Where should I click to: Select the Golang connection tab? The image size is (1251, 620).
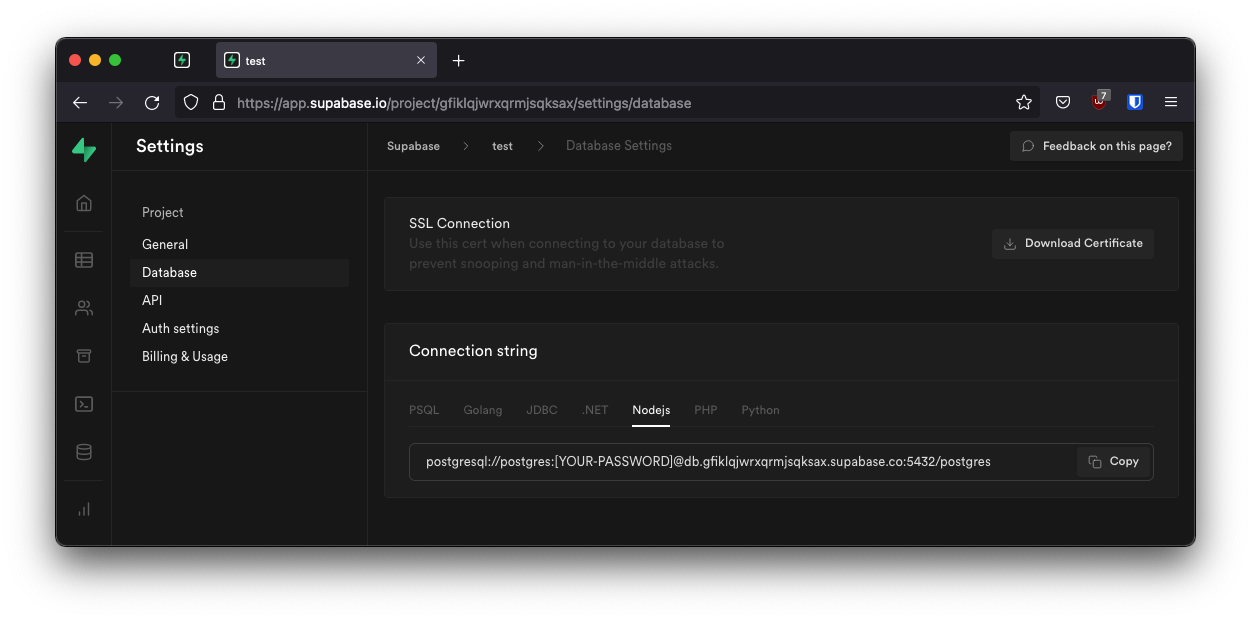pos(483,410)
